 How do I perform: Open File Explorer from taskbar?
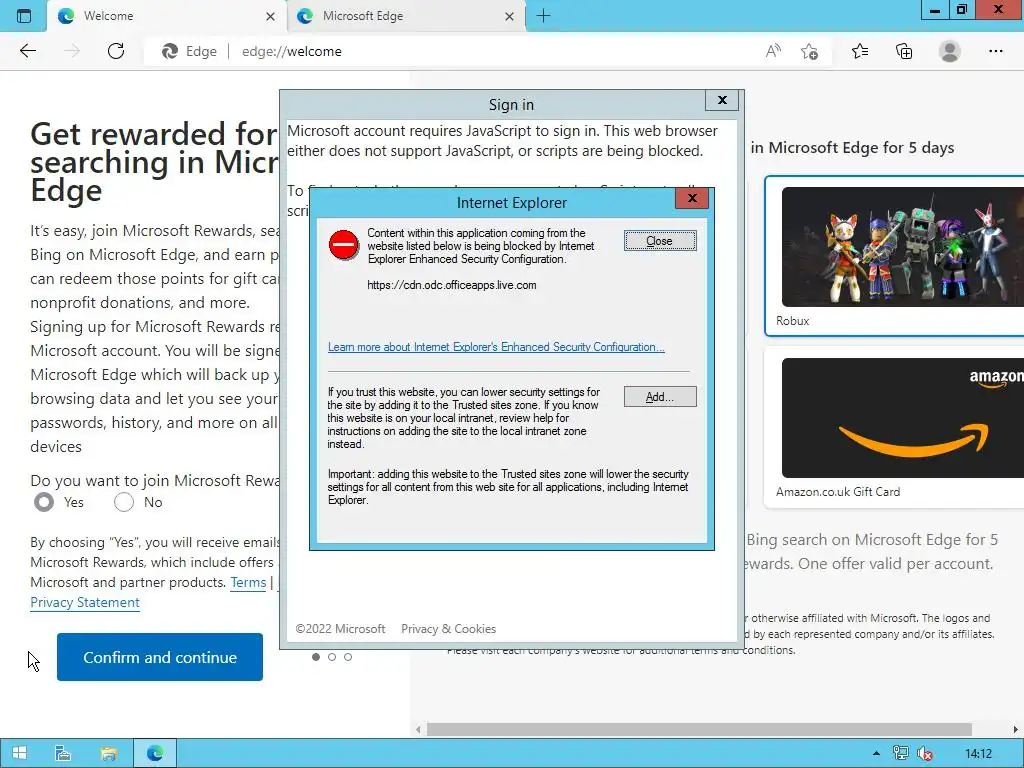(x=108, y=753)
